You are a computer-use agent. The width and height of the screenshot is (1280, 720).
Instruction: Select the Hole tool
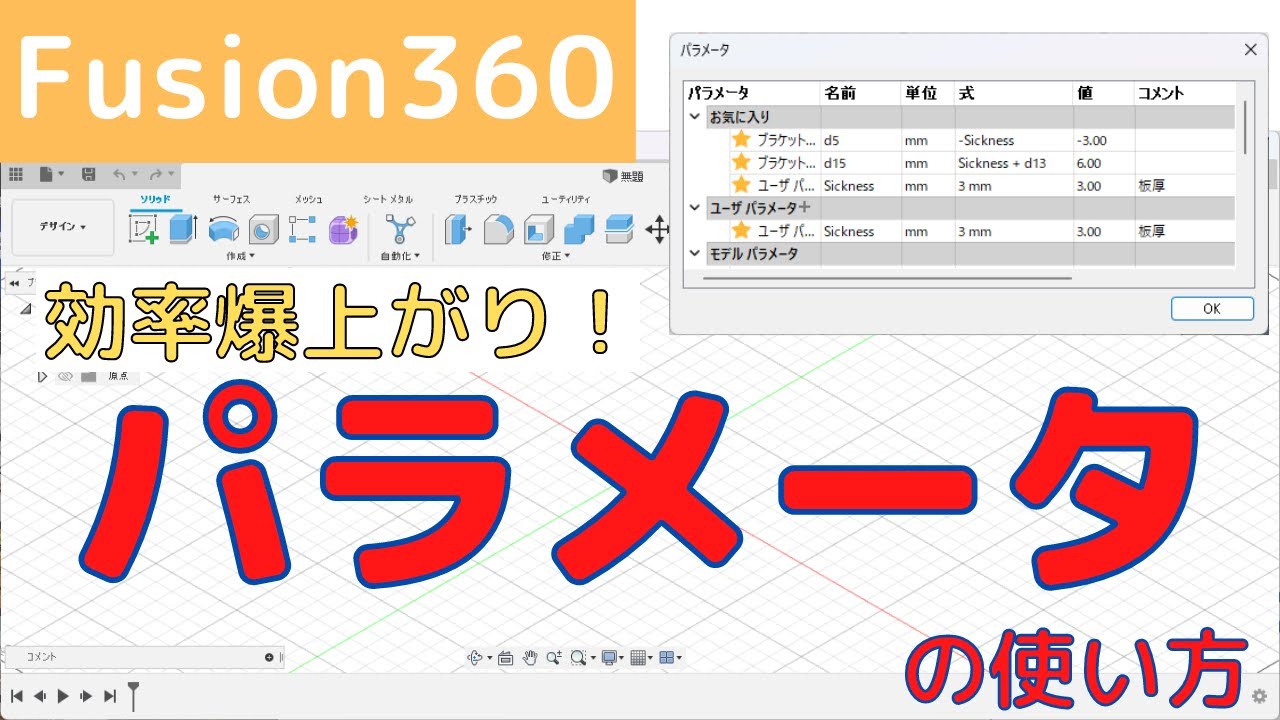click(262, 230)
